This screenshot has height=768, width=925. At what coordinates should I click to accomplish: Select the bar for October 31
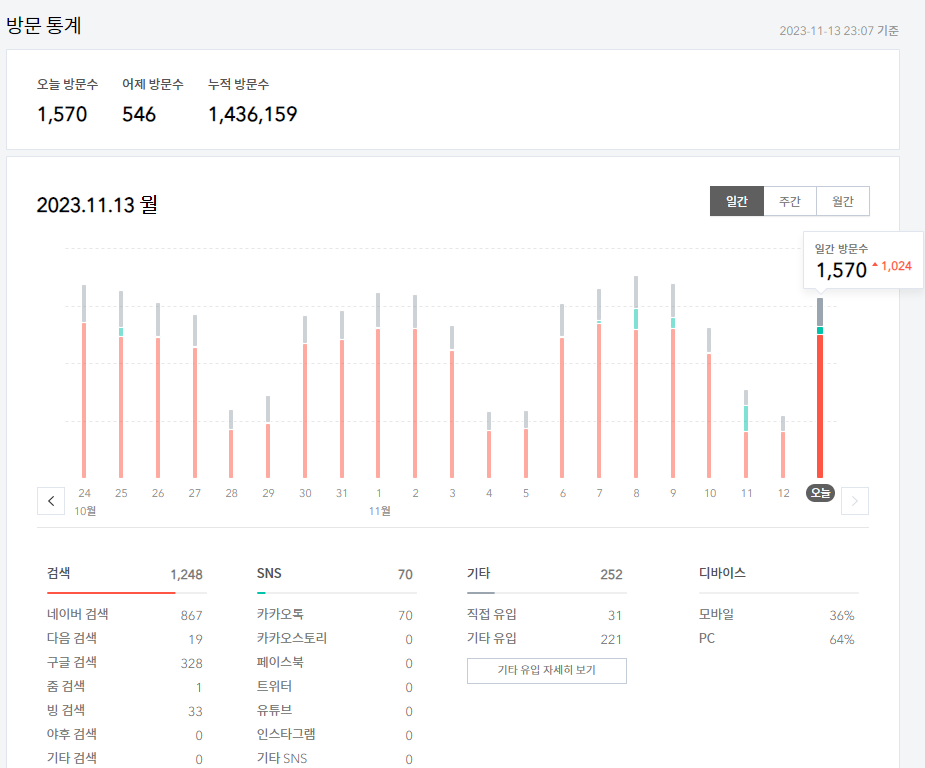[342, 395]
